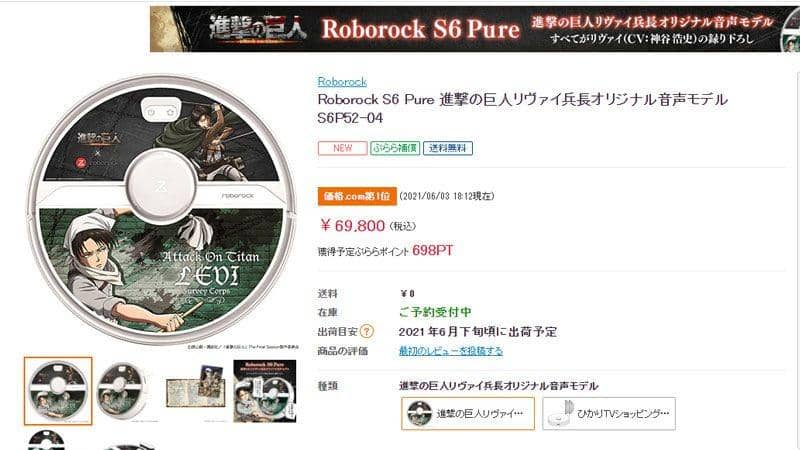The height and width of the screenshot is (450, 800).
Task: Click the 価格.com第1位 orange badge
Action: [357, 196]
